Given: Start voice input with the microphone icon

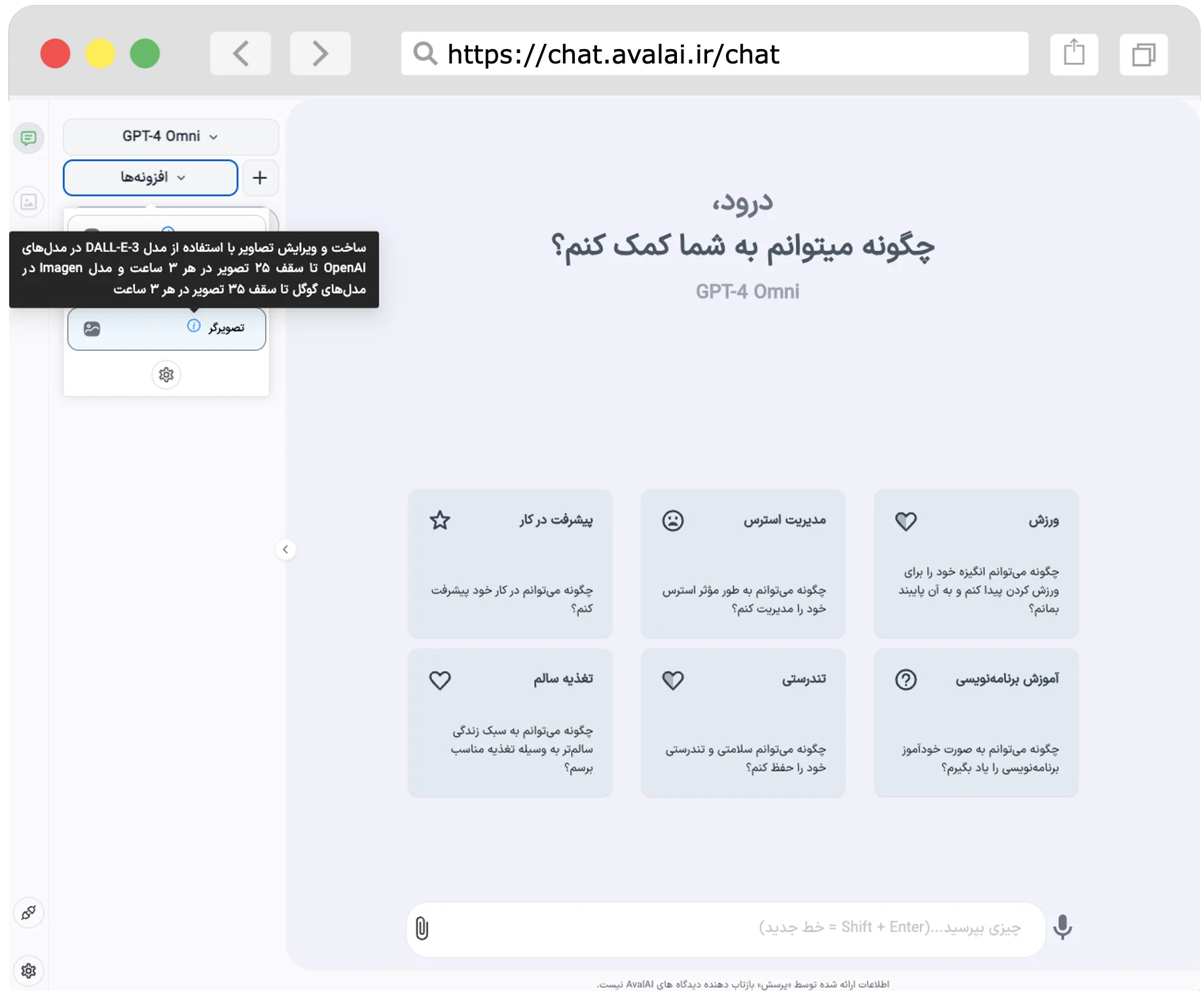Looking at the screenshot, I should 1063,928.
